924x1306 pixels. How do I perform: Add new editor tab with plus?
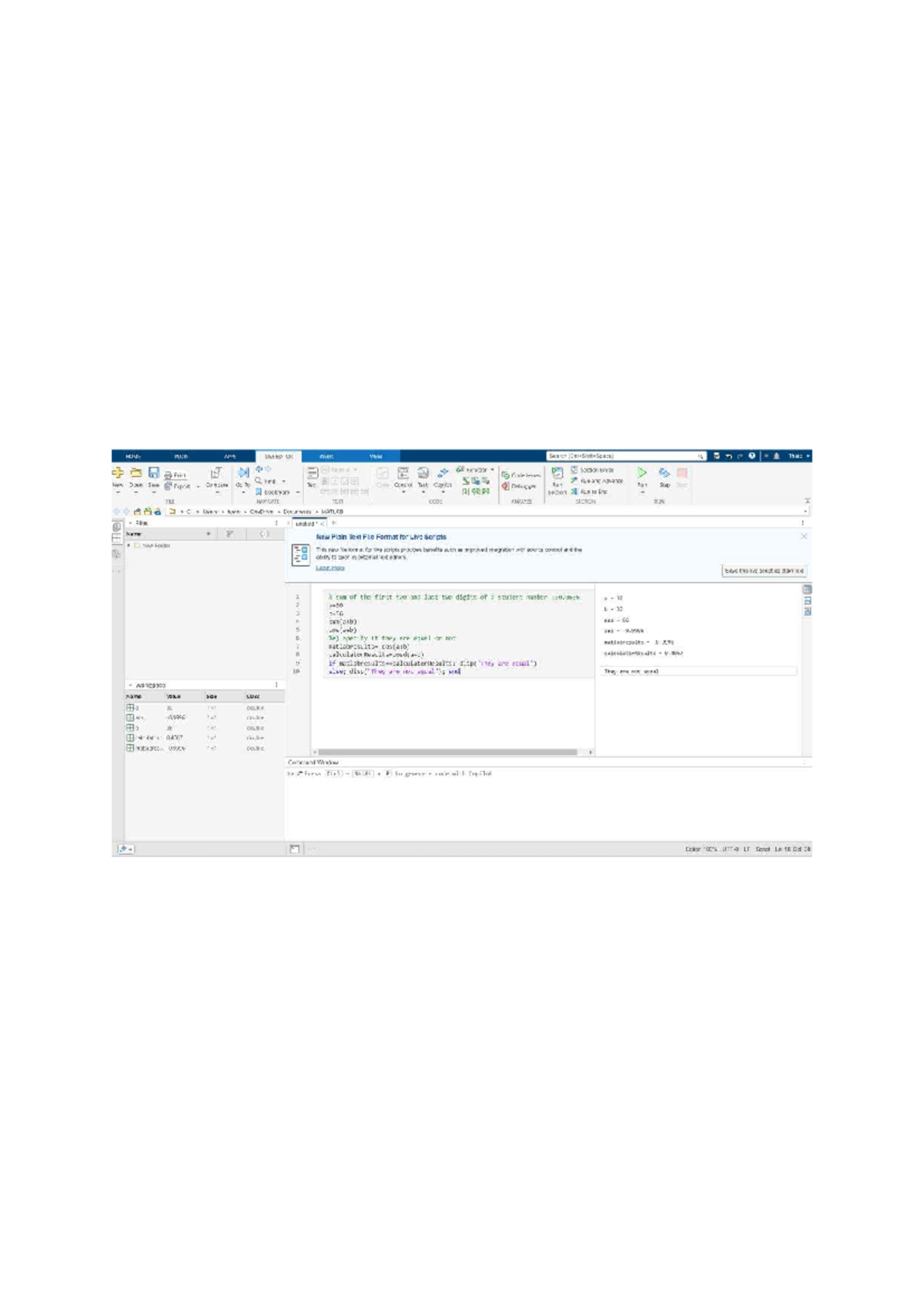[333, 523]
